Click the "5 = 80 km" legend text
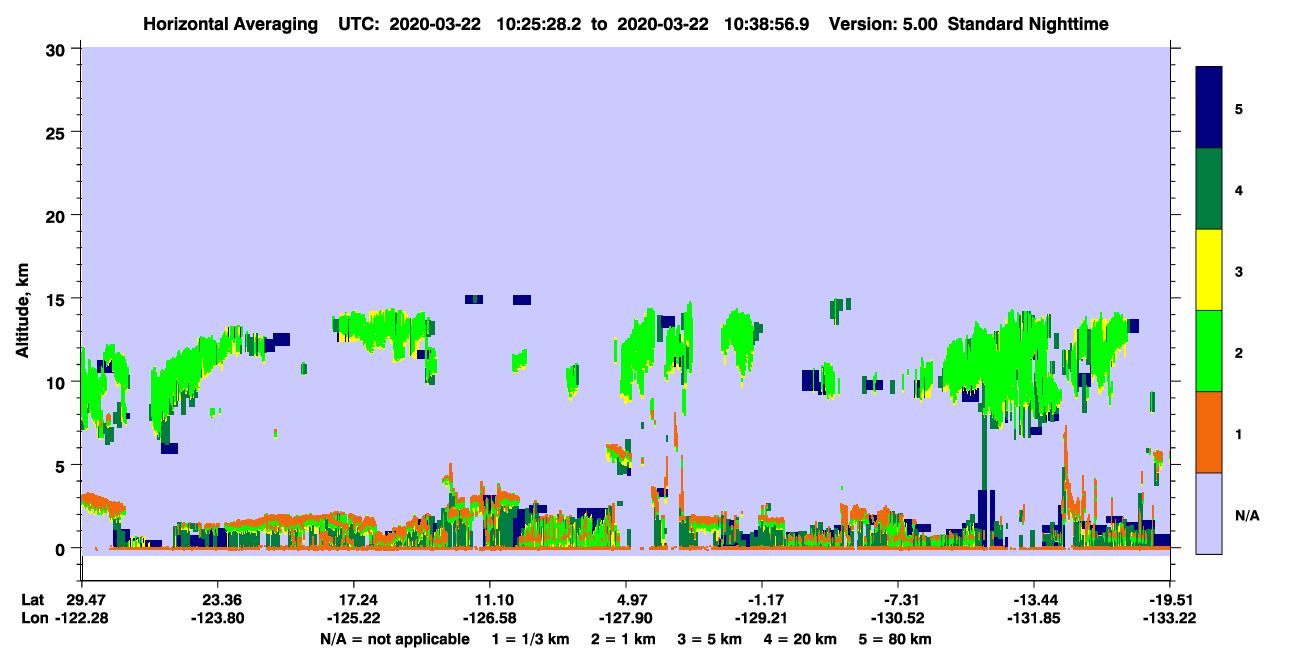Screen dimensions: 1300x667 [895, 639]
